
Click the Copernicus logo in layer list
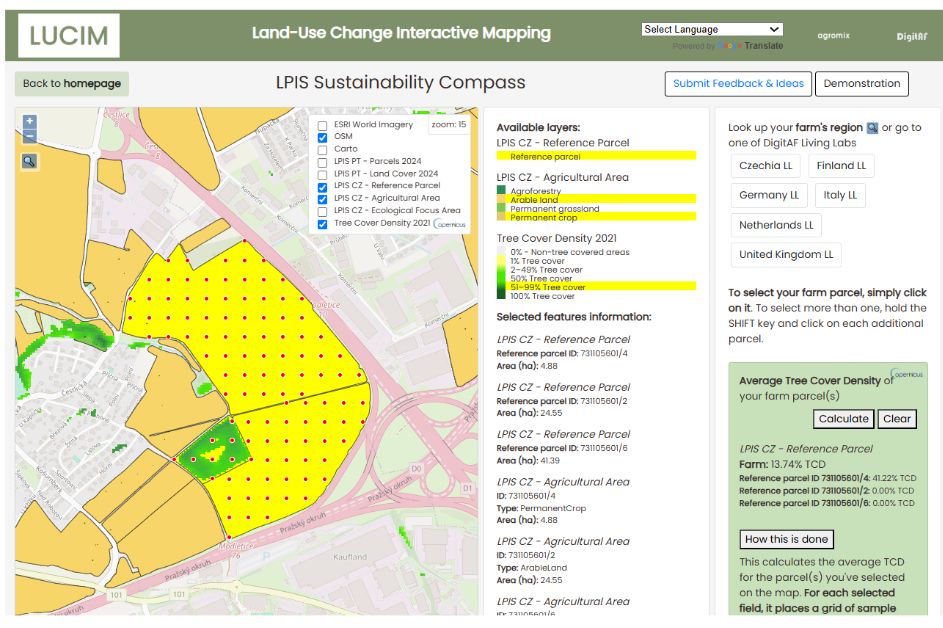click(451, 224)
